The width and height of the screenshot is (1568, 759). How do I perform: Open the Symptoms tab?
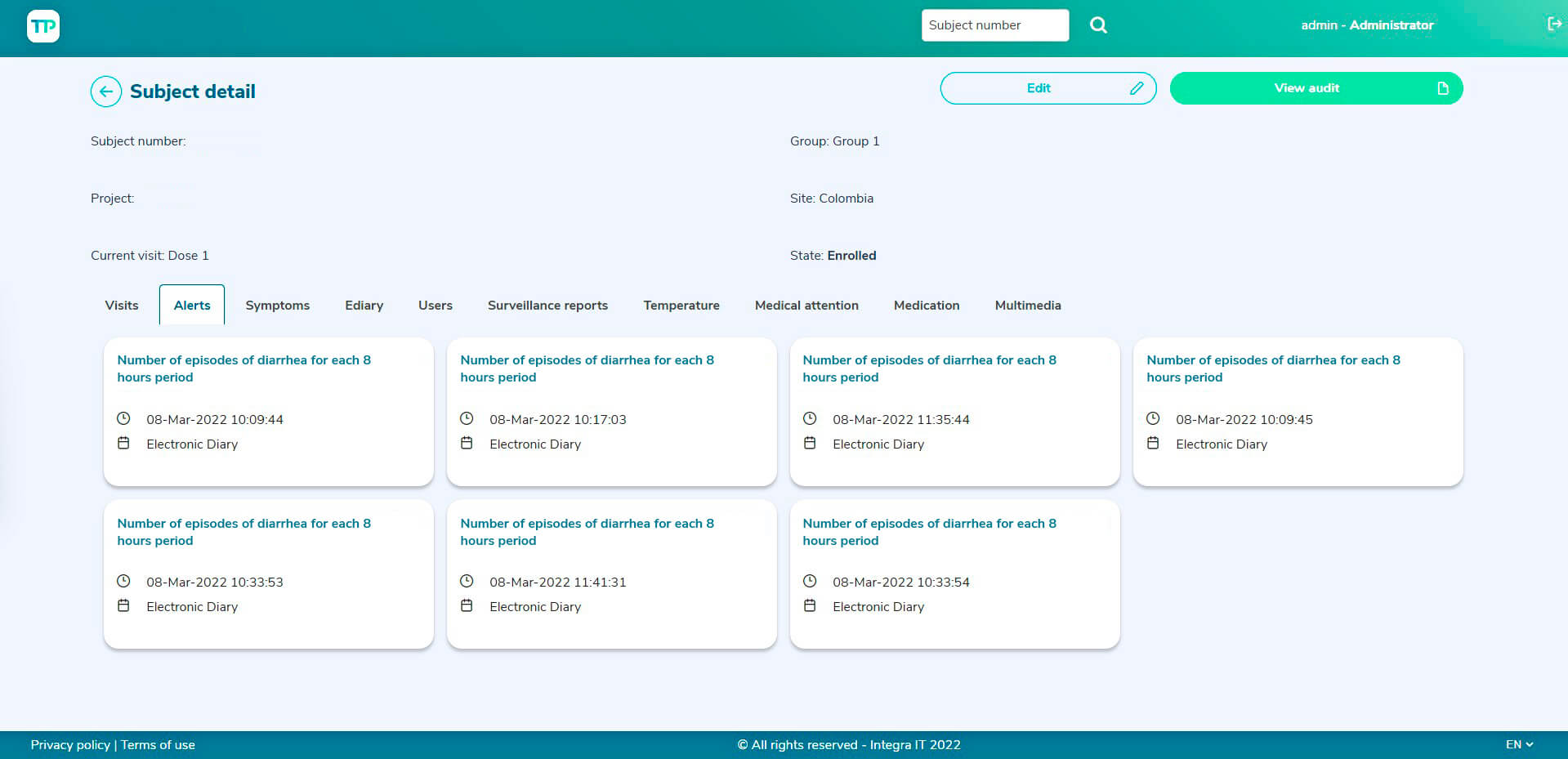tap(277, 306)
